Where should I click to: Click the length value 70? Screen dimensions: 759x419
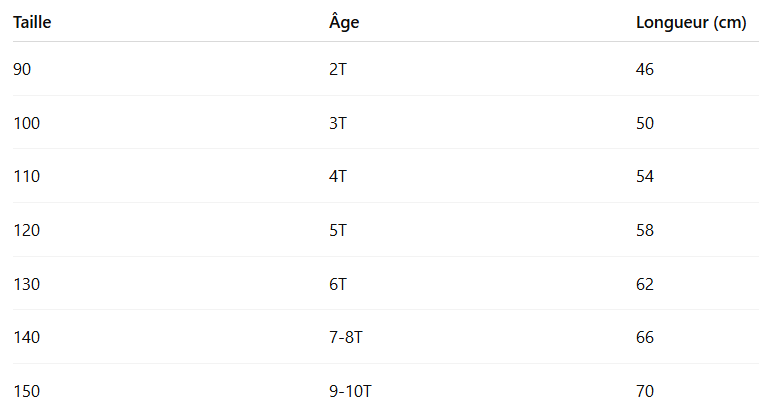[x=645, y=390]
